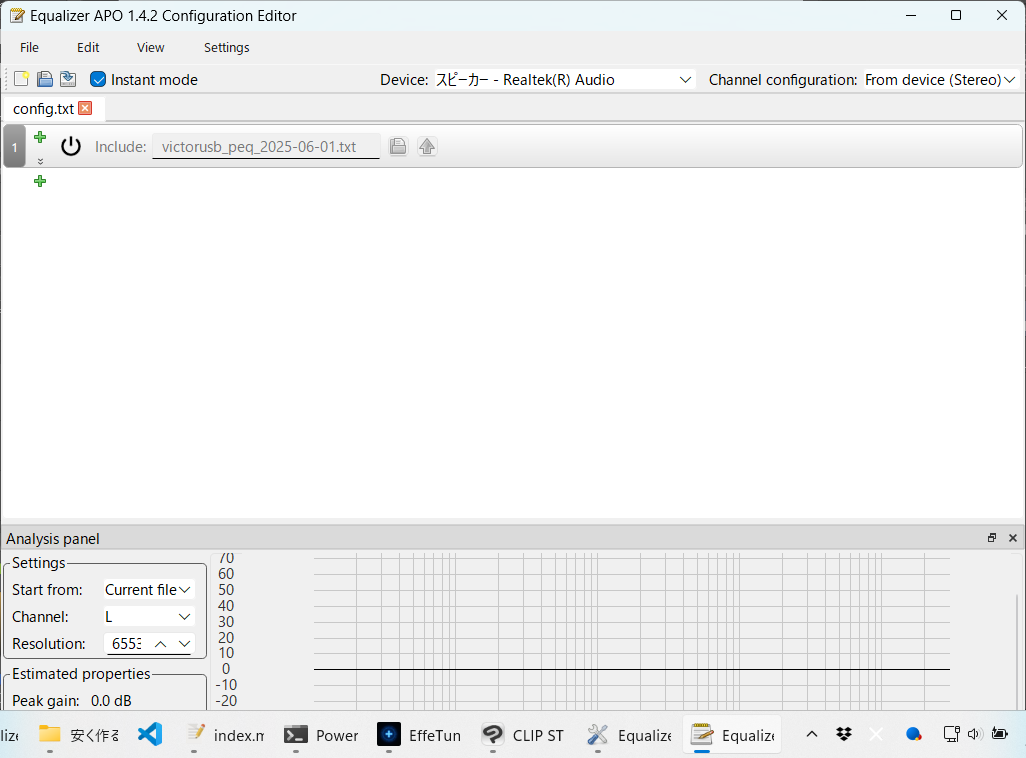Image resolution: width=1026 pixels, height=758 pixels.
Task: Switch to PowerShell taskbar item
Action: click(321, 734)
